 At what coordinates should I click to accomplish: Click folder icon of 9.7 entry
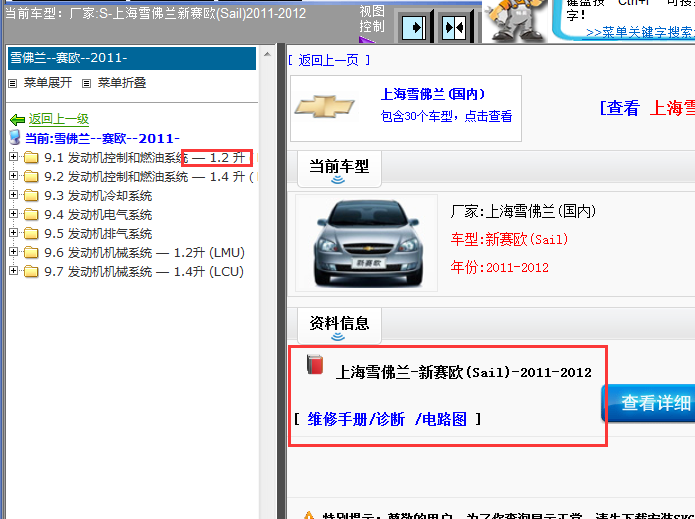coord(31,271)
